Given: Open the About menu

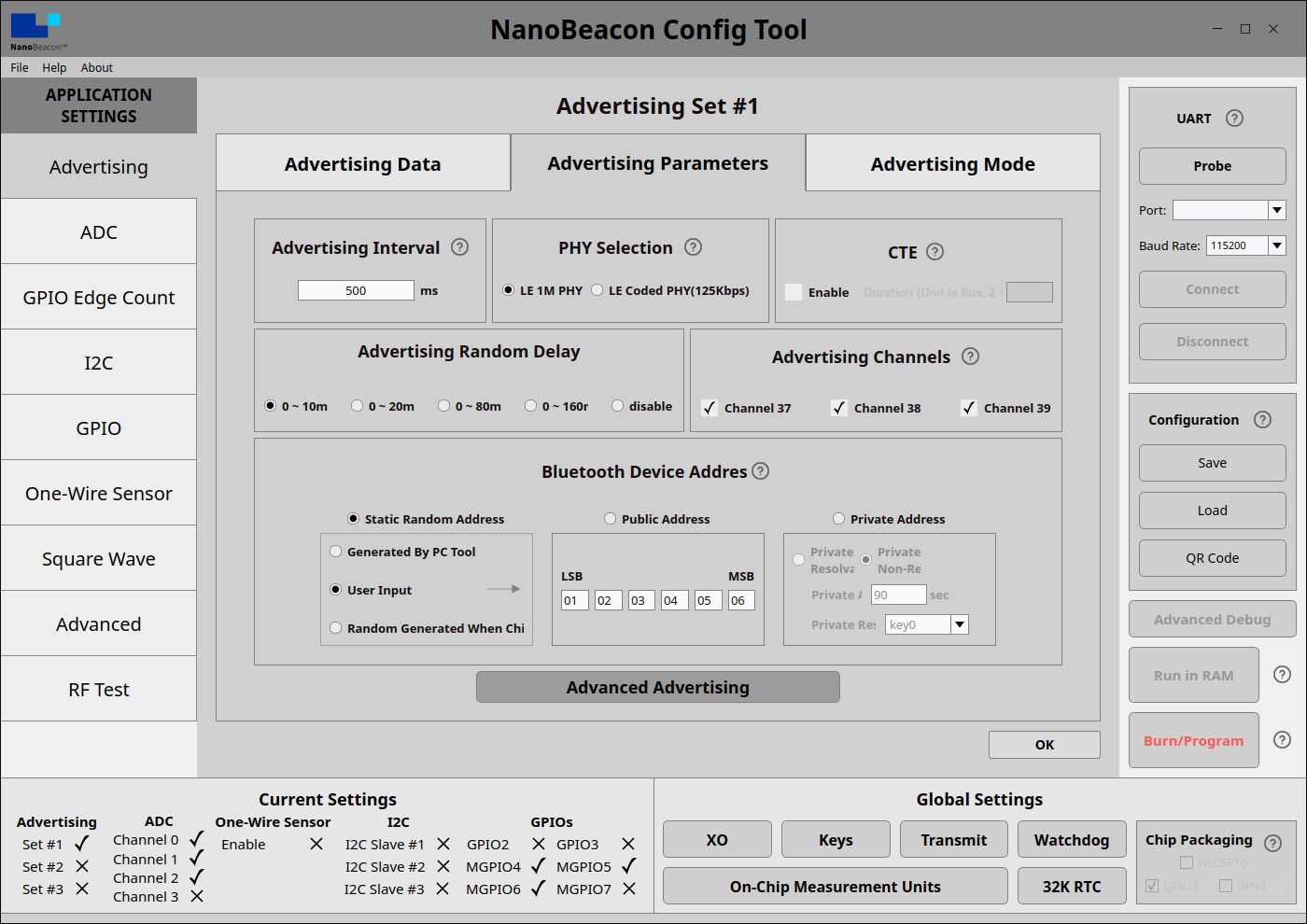Looking at the screenshot, I should click(x=97, y=67).
